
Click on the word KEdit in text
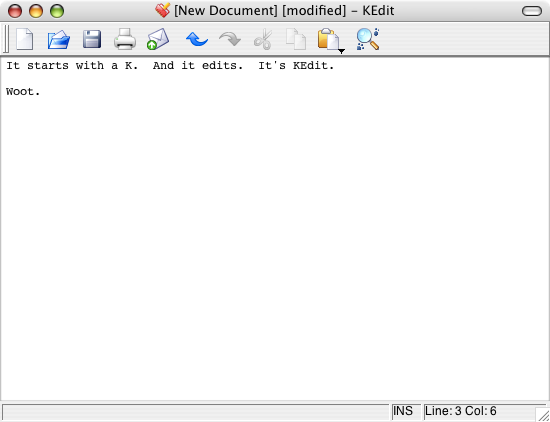pyautogui.click(x=310, y=66)
